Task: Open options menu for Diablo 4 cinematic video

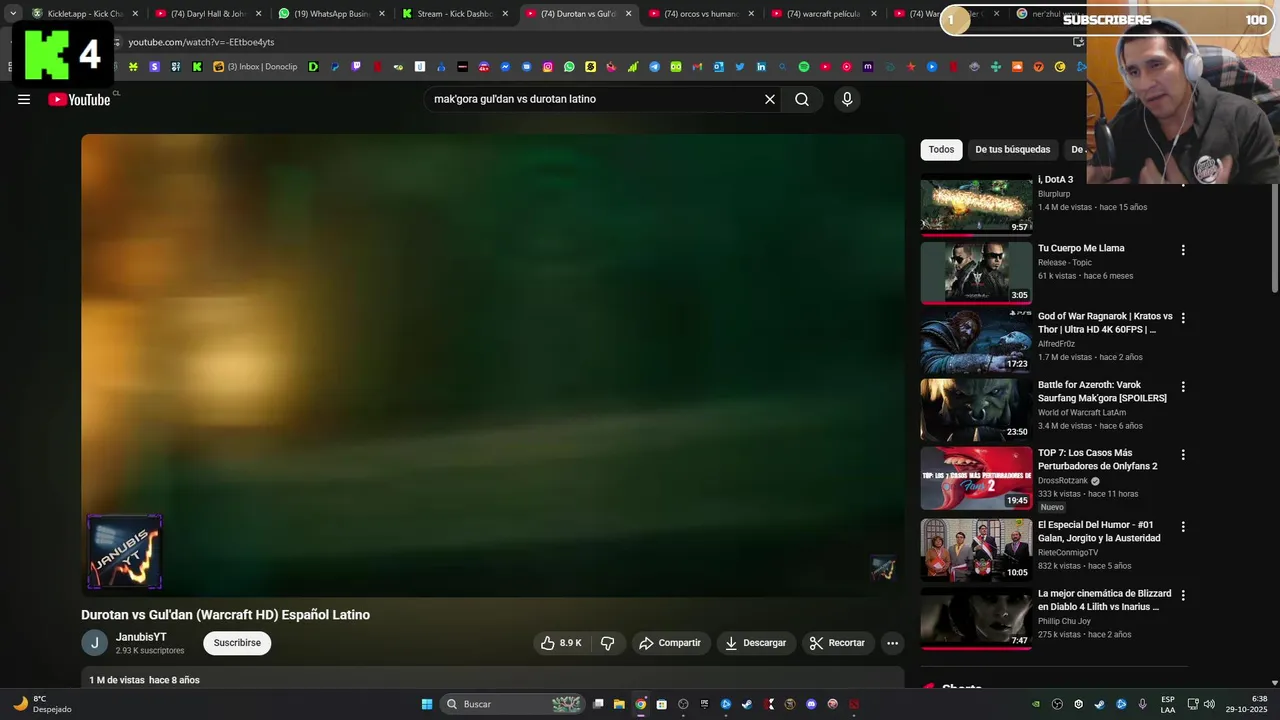Action: pos(1183,595)
